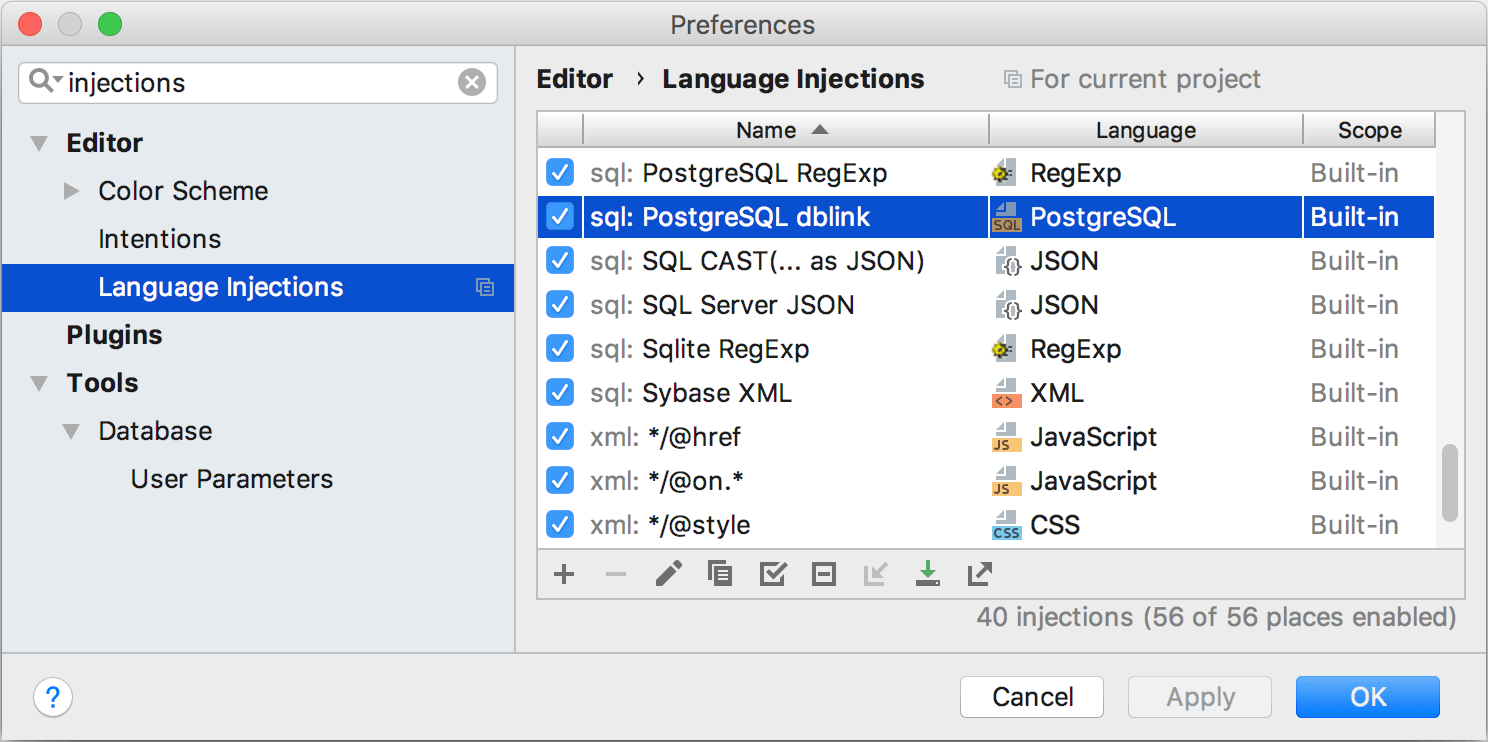
Task: Edit the selected injection with the pencil icon
Action: coord(668,574)
